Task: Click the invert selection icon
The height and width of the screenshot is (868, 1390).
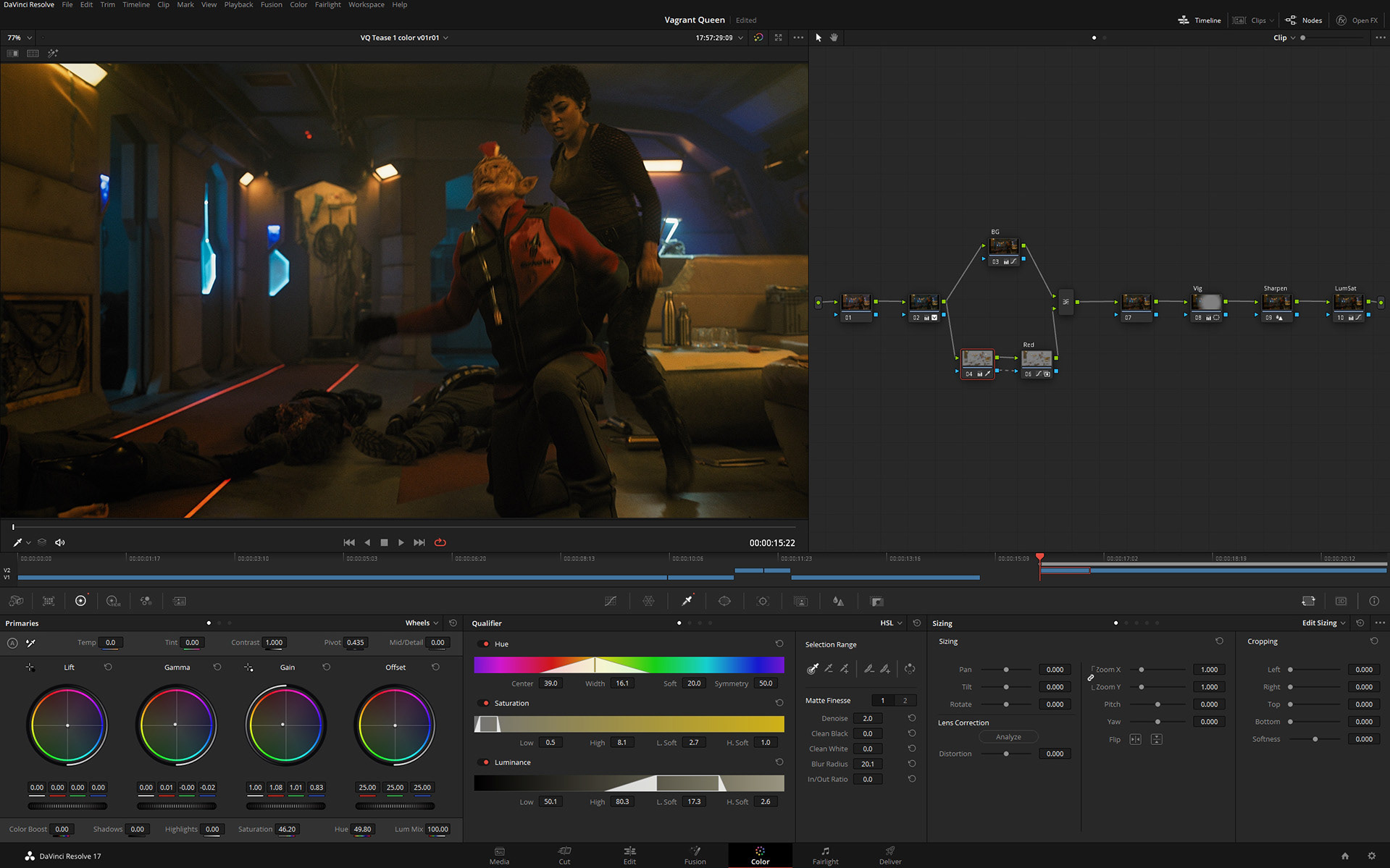Action: point(910,669)
